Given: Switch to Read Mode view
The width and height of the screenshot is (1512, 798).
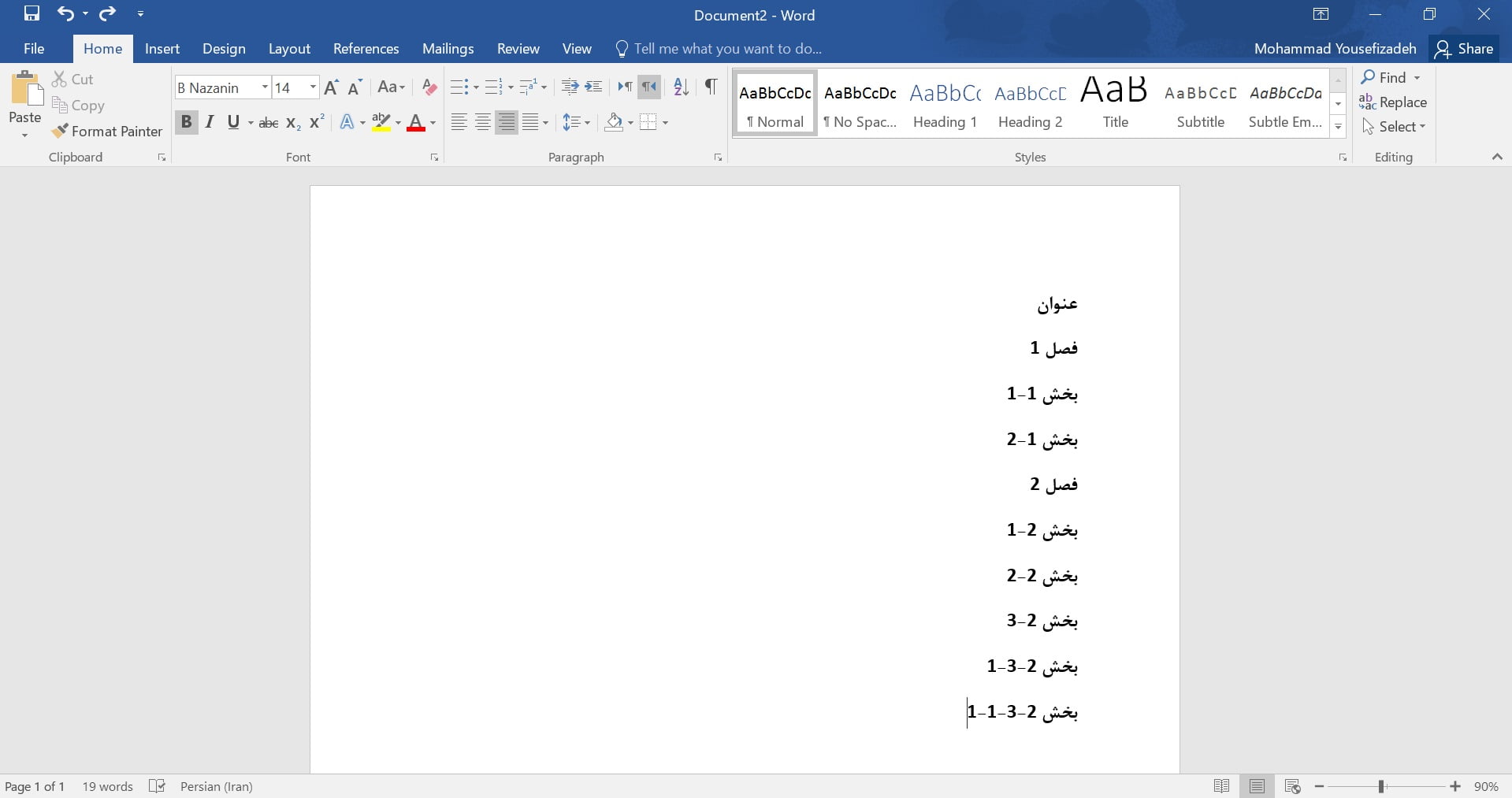Looking at the screenshot, I should pos(1221,786).
